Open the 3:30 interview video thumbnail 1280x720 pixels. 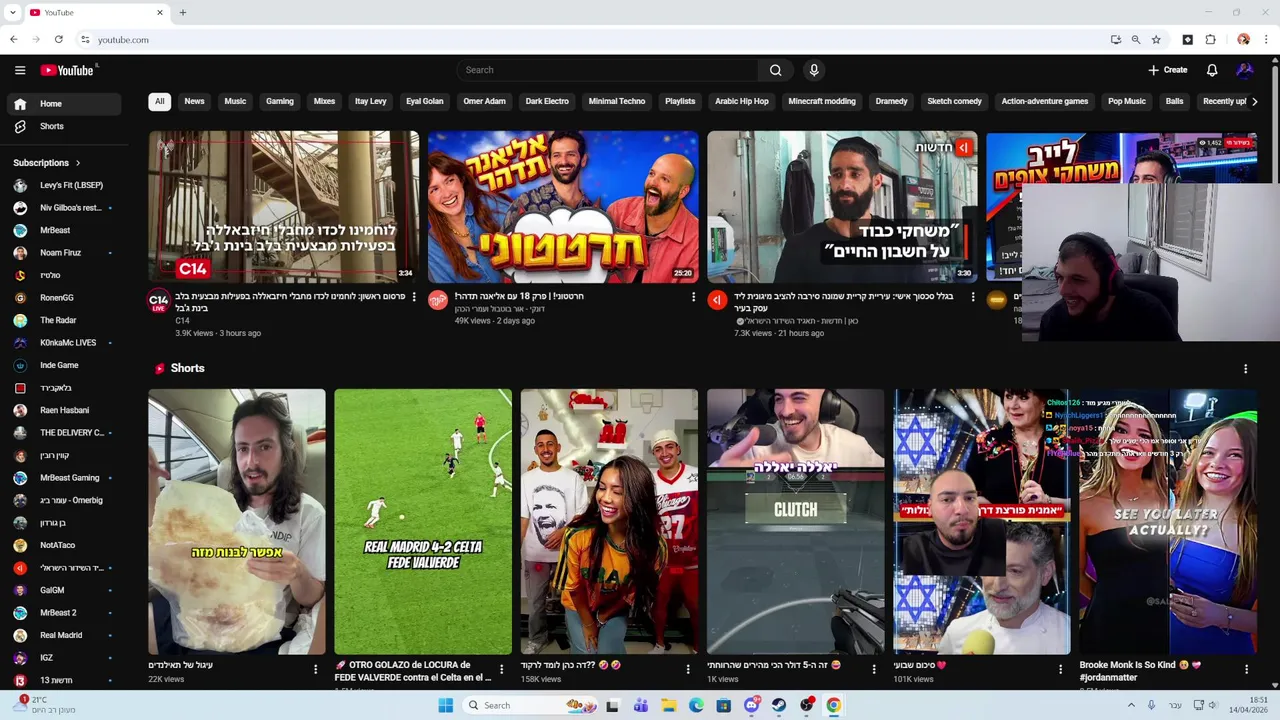coord(842,206)
